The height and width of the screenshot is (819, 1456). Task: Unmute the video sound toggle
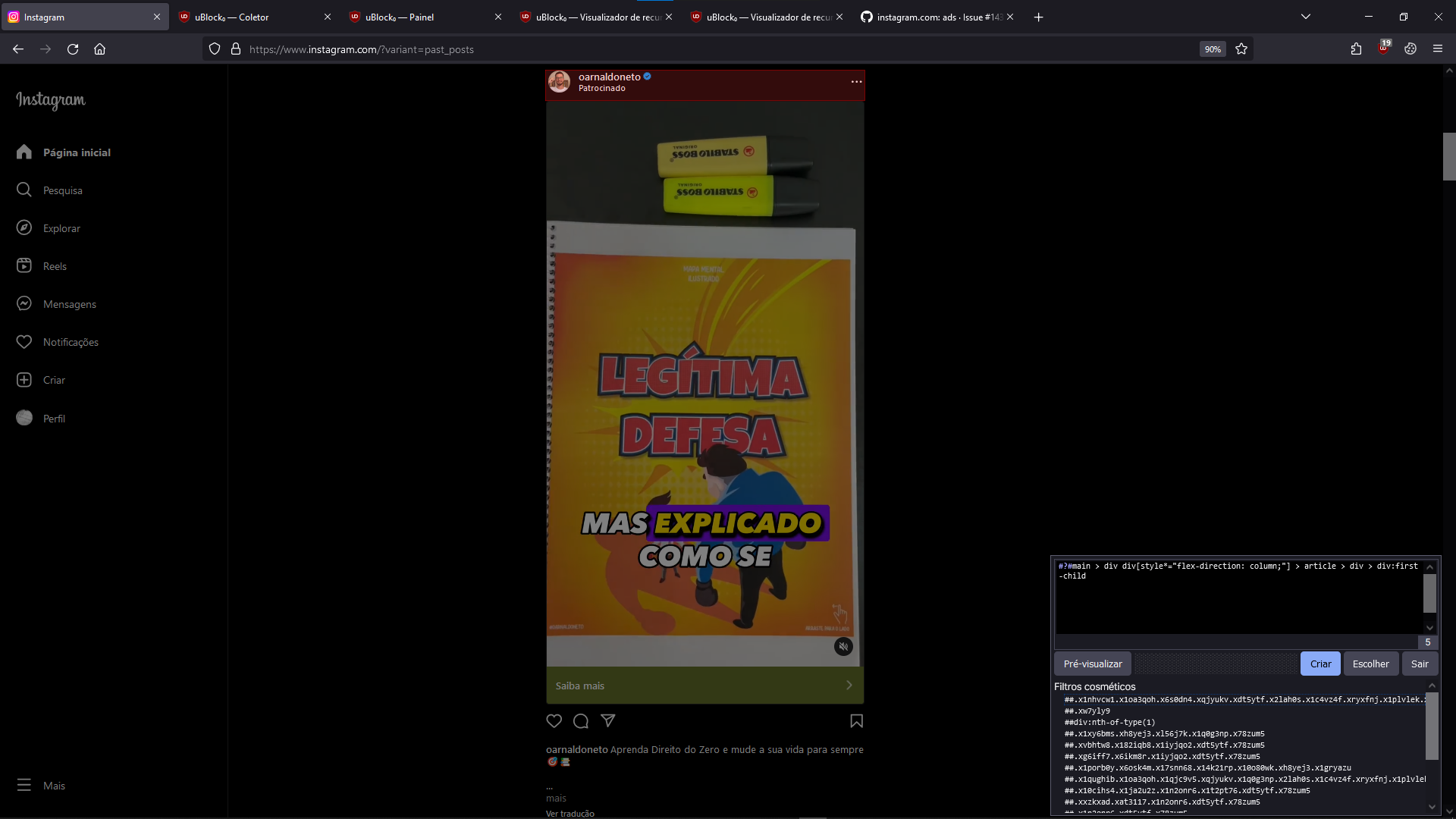[843, 647]
